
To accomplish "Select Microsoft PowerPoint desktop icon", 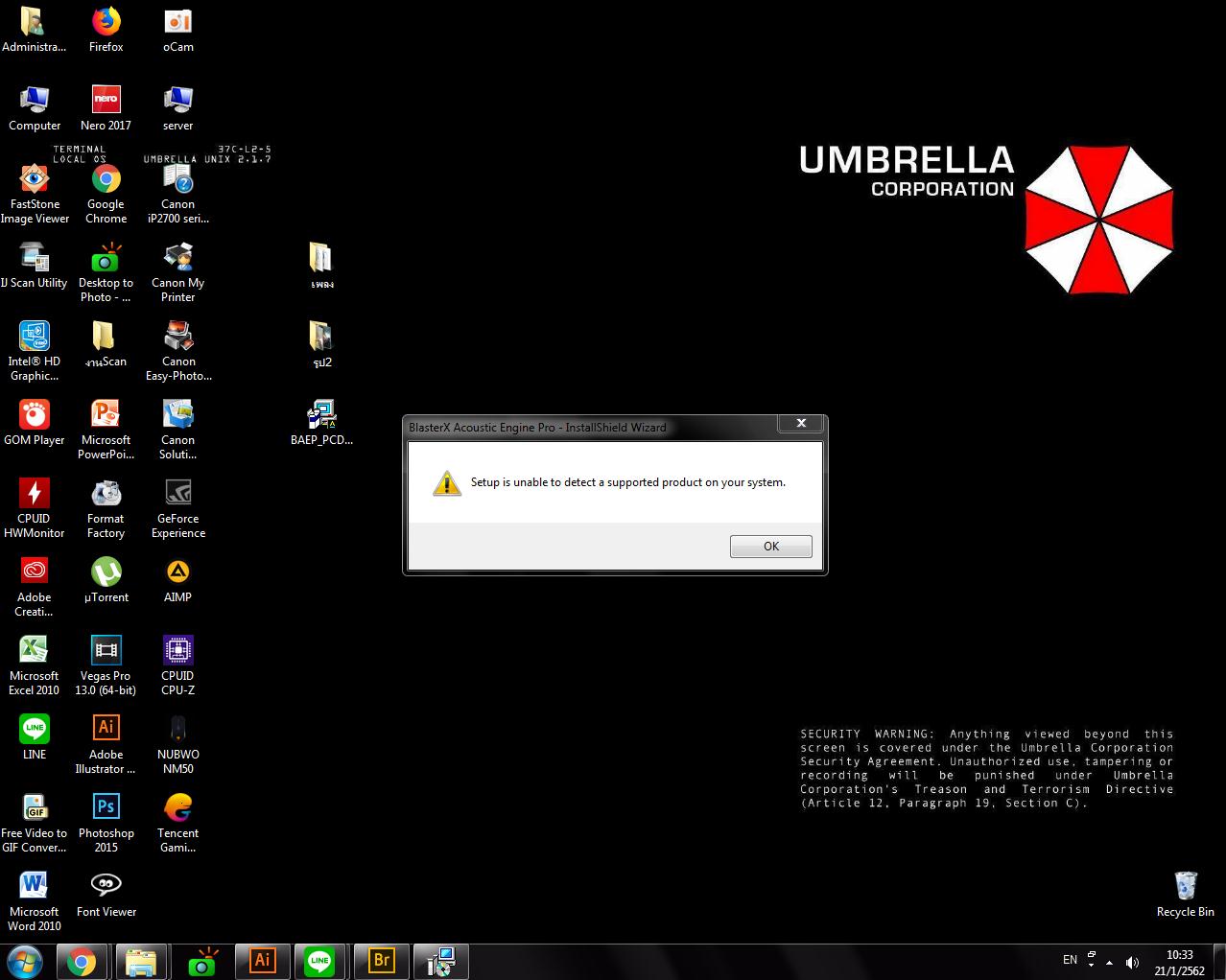I will click(106, 430).
